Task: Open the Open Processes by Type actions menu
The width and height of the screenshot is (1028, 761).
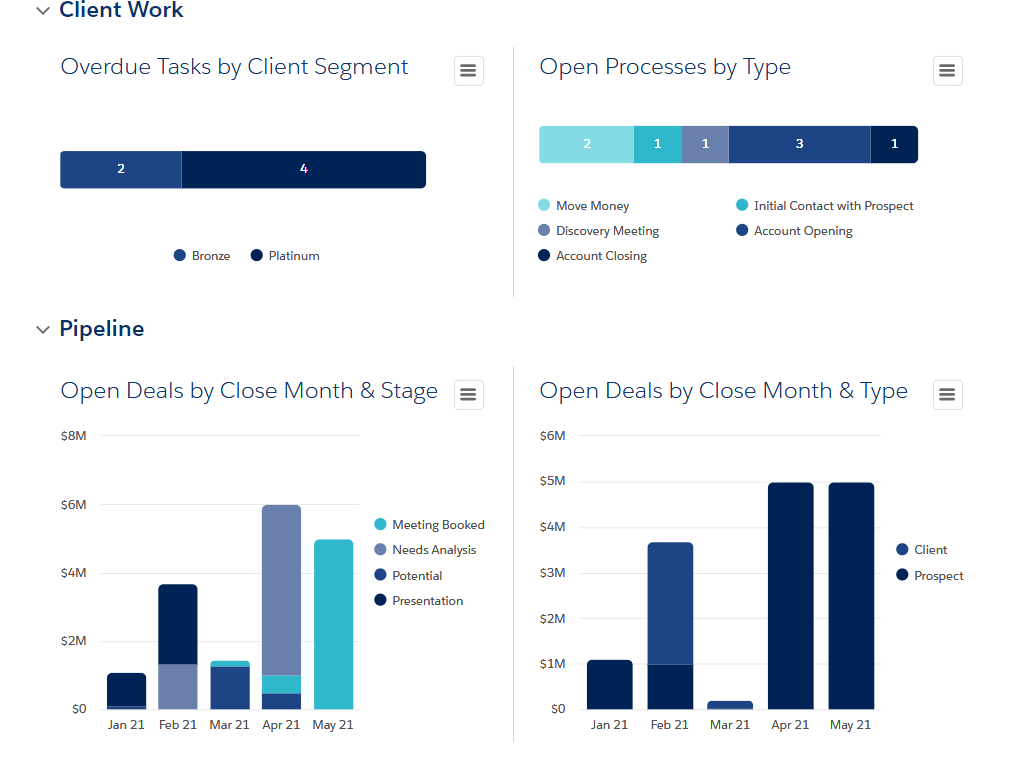Action: (x=947, y=70)
